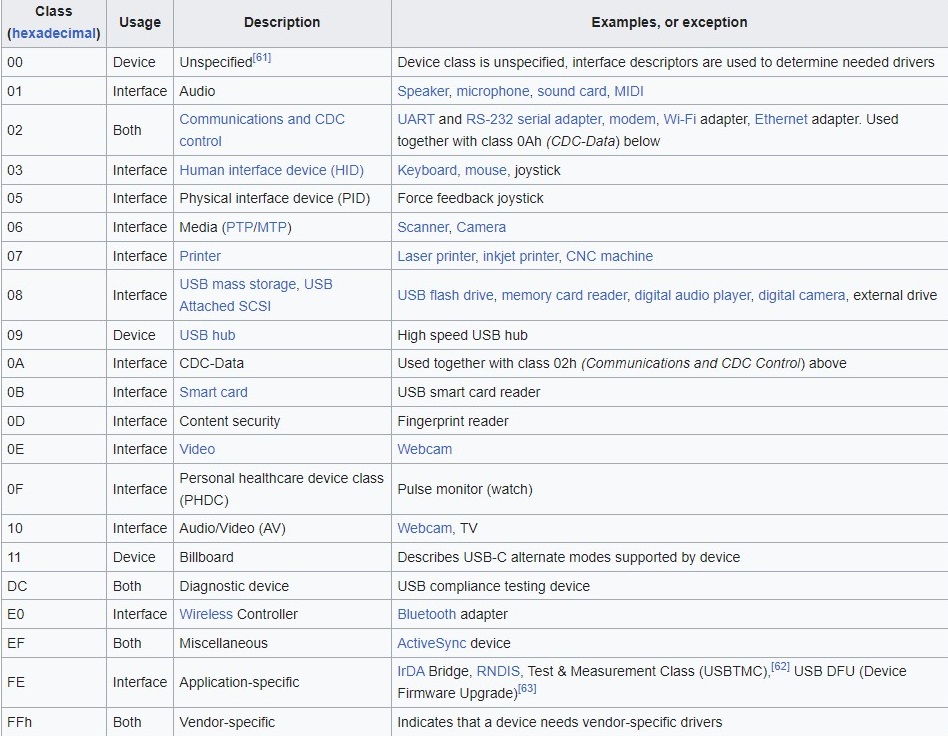
Task: Open the USB flash drive link
Action: pyautogui.click(x=446, y=295)
